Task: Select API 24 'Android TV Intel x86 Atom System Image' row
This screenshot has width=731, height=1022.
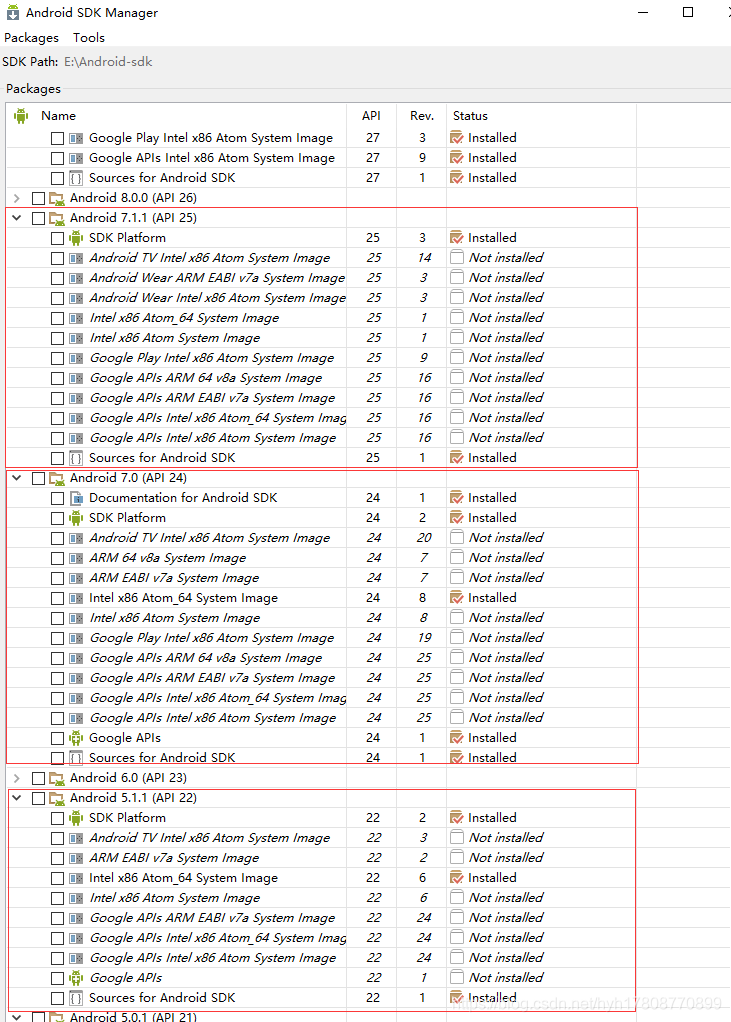Action: tap(321, 538)
